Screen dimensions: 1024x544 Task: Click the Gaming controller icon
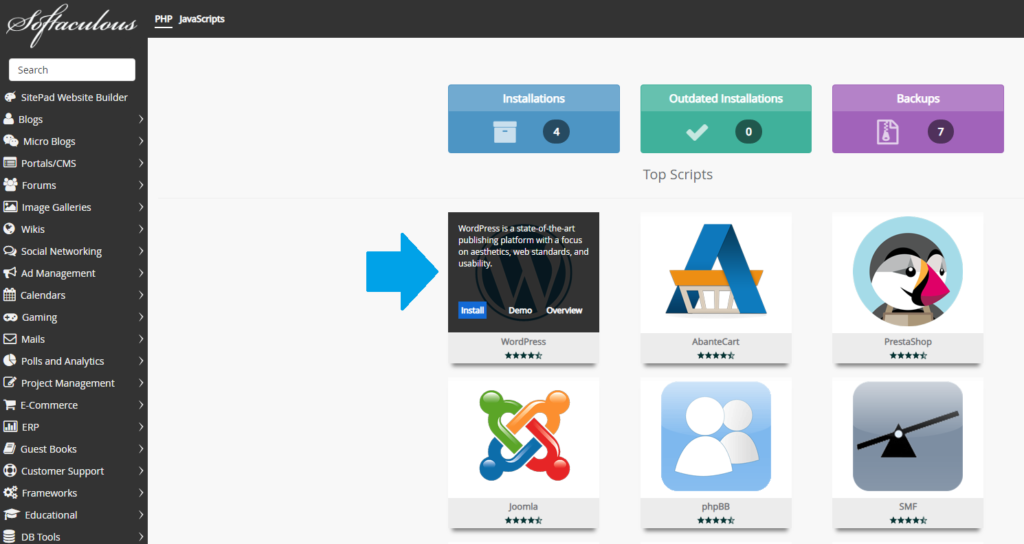[x=10, y=317]
